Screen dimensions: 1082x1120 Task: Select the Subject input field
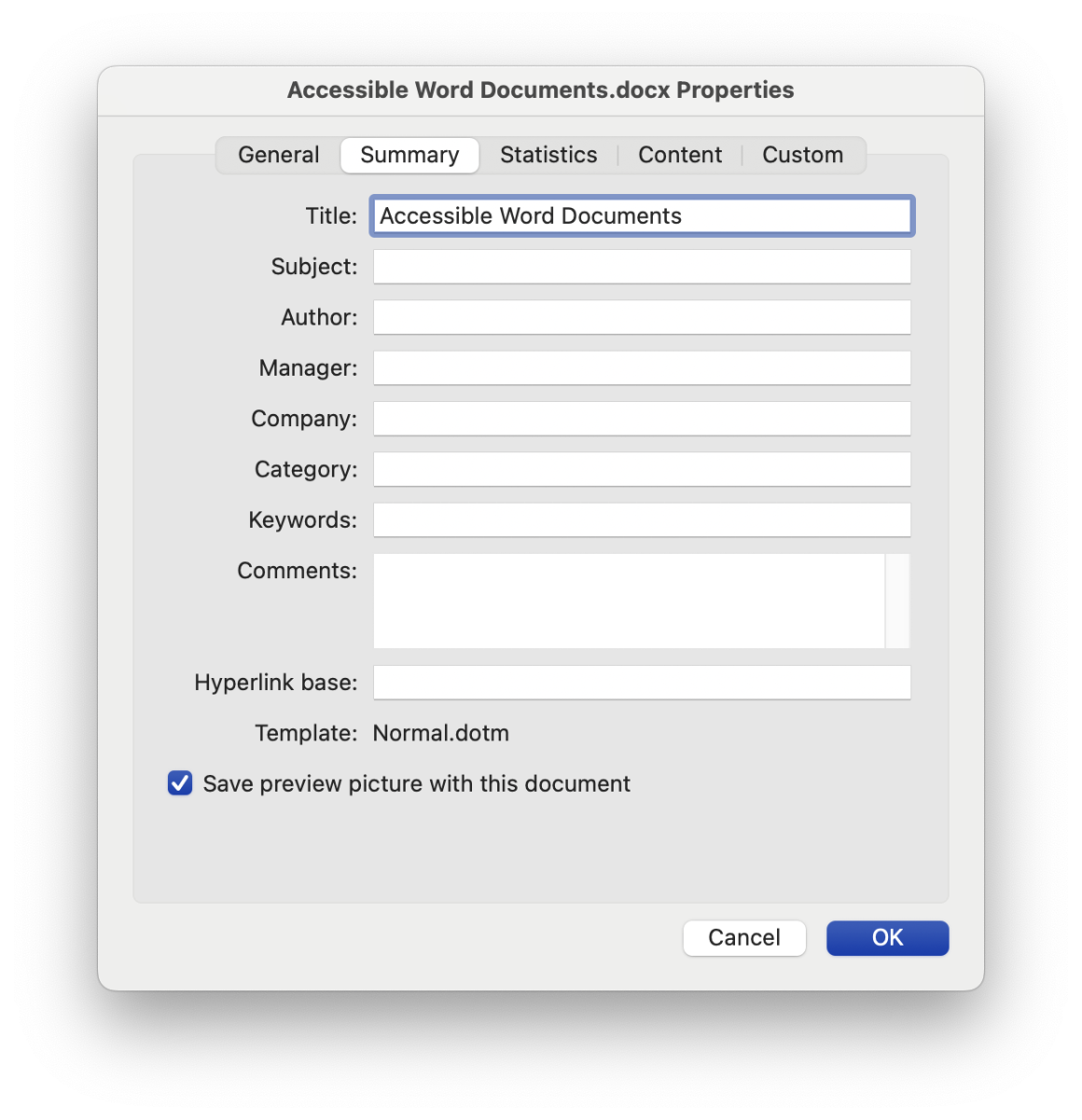(641, 267)
